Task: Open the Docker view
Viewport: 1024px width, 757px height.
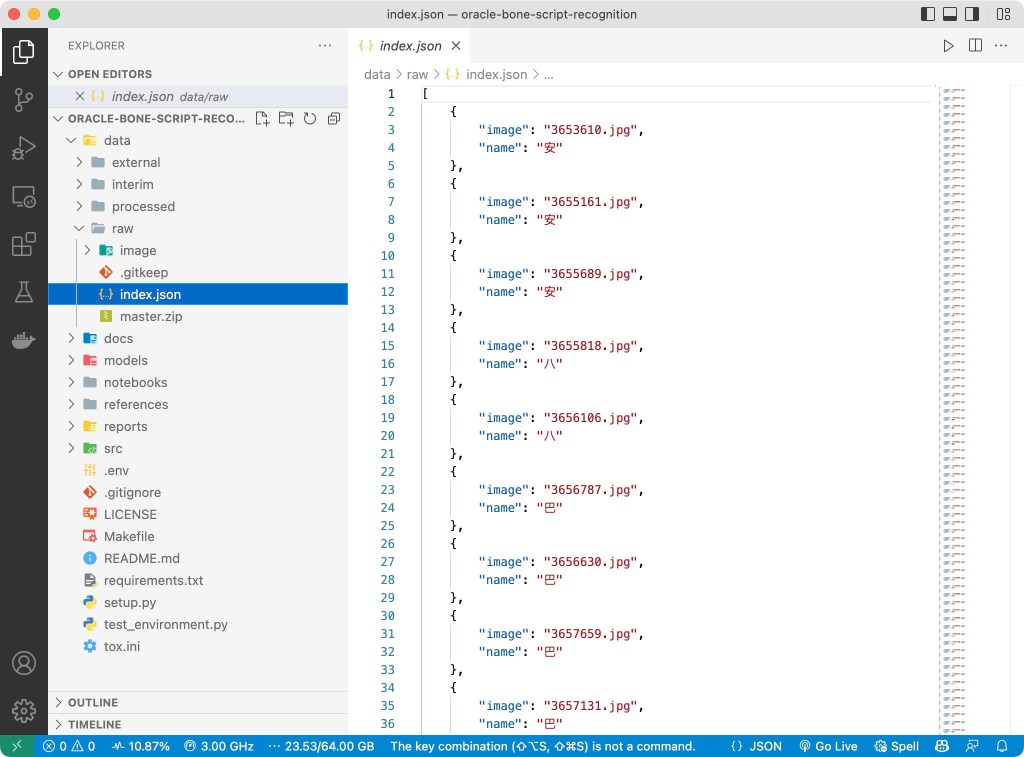Action: (23, 340)
